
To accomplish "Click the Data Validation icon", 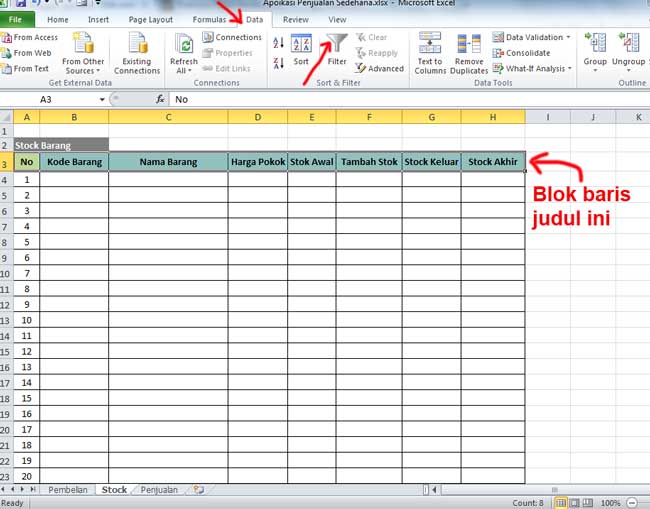I will tap(498, 37).
